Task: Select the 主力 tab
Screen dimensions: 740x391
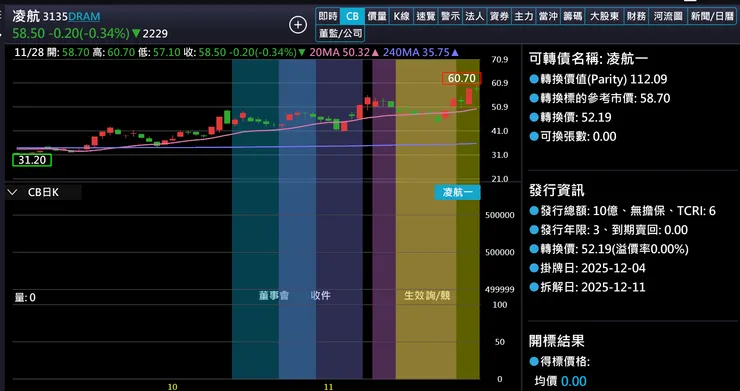Action: [523, 17]
